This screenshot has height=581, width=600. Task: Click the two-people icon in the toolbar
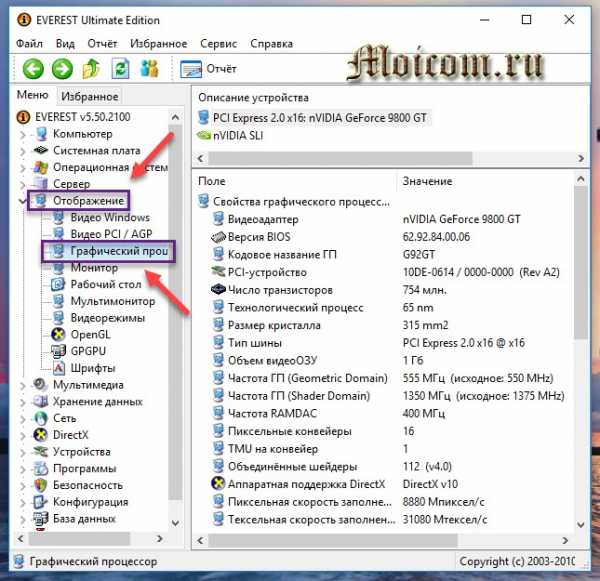coord(150,69)
